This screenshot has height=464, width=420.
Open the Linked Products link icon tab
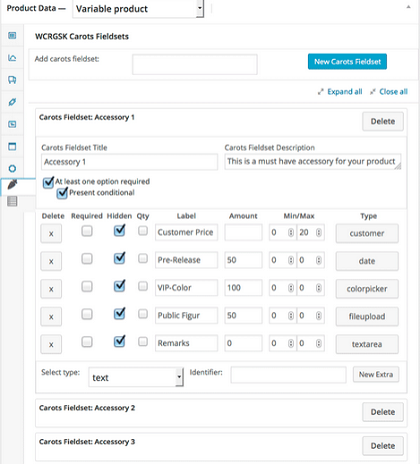[12, 102]
